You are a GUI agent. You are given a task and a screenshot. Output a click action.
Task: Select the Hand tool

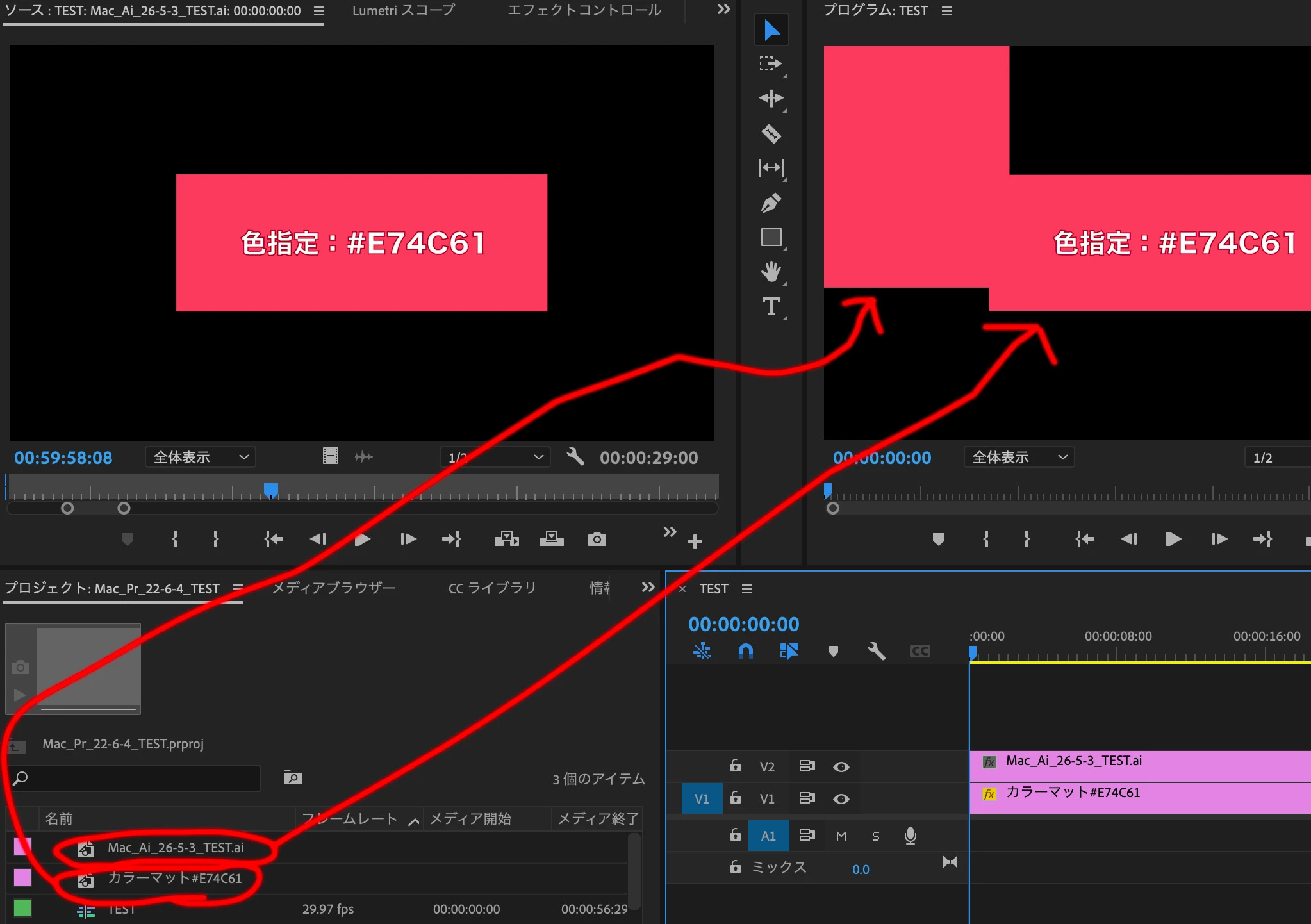771,272
